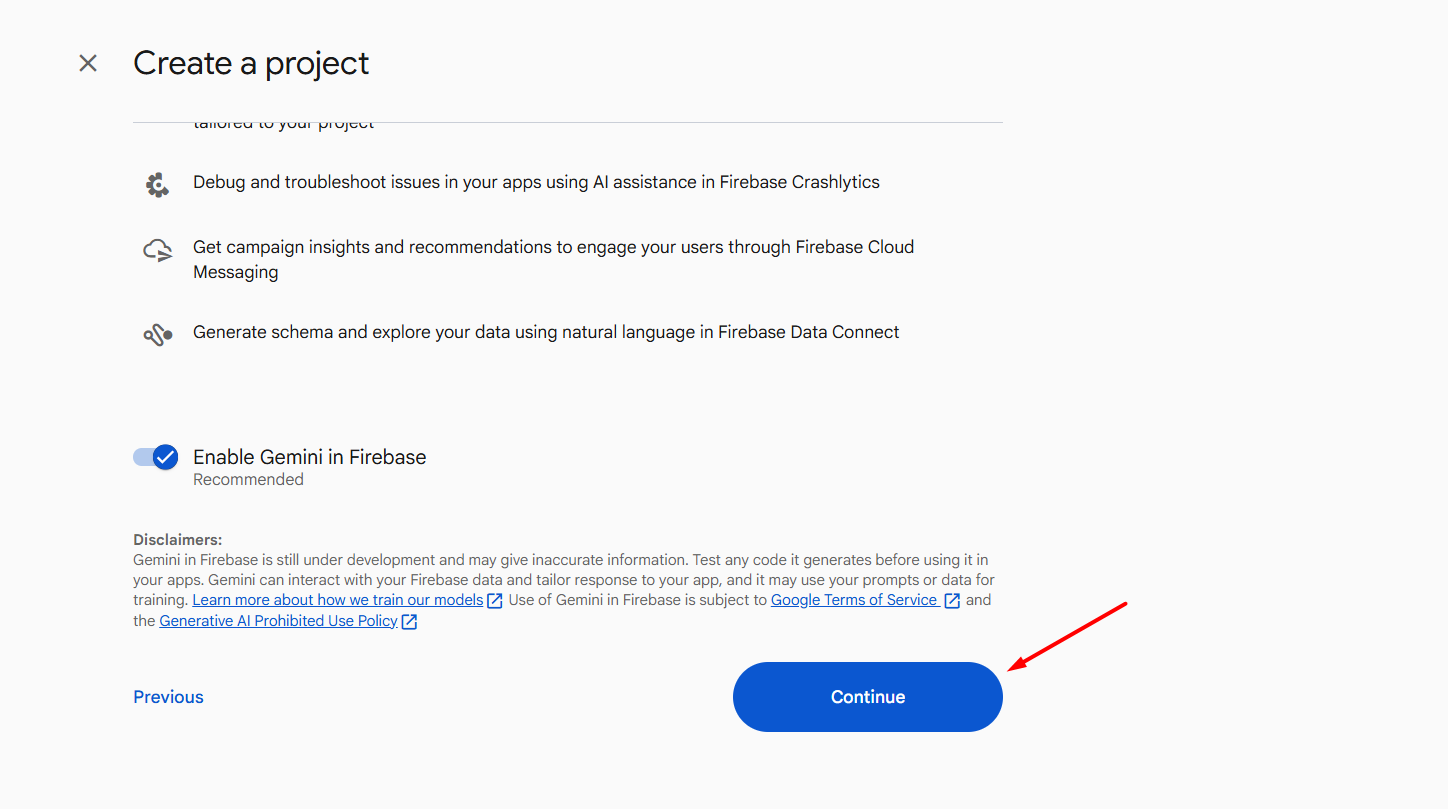1448x809 pixels.
Task: Click the Firebase Crashlytics feature description
Action: 535,182
